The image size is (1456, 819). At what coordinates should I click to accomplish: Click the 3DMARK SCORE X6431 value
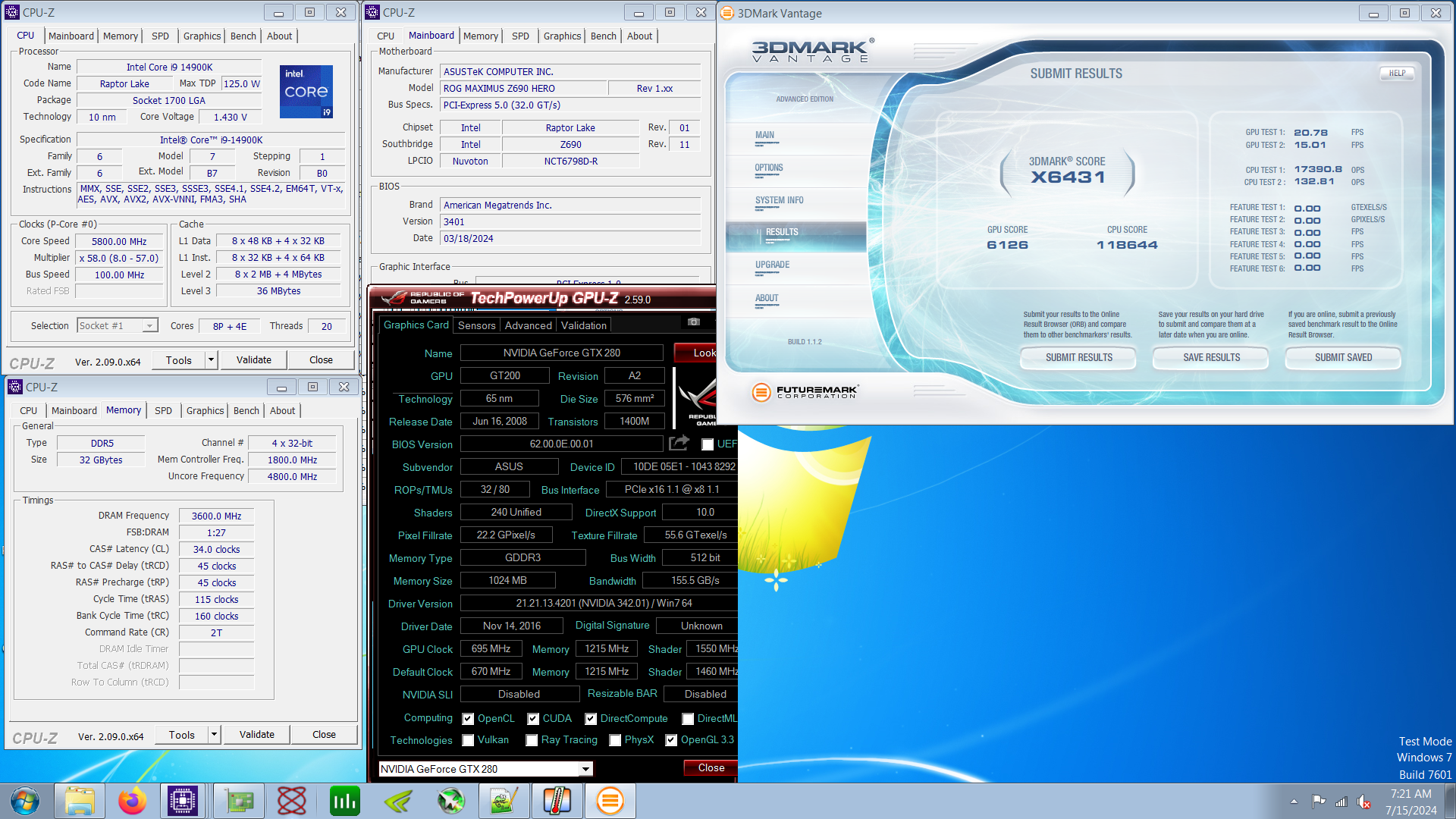(1068, 177)
